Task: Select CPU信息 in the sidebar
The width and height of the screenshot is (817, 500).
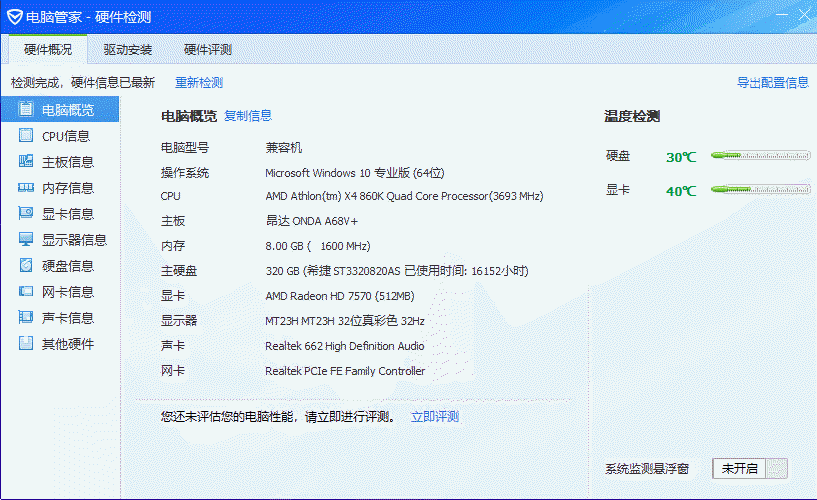Action: [66, 136]
